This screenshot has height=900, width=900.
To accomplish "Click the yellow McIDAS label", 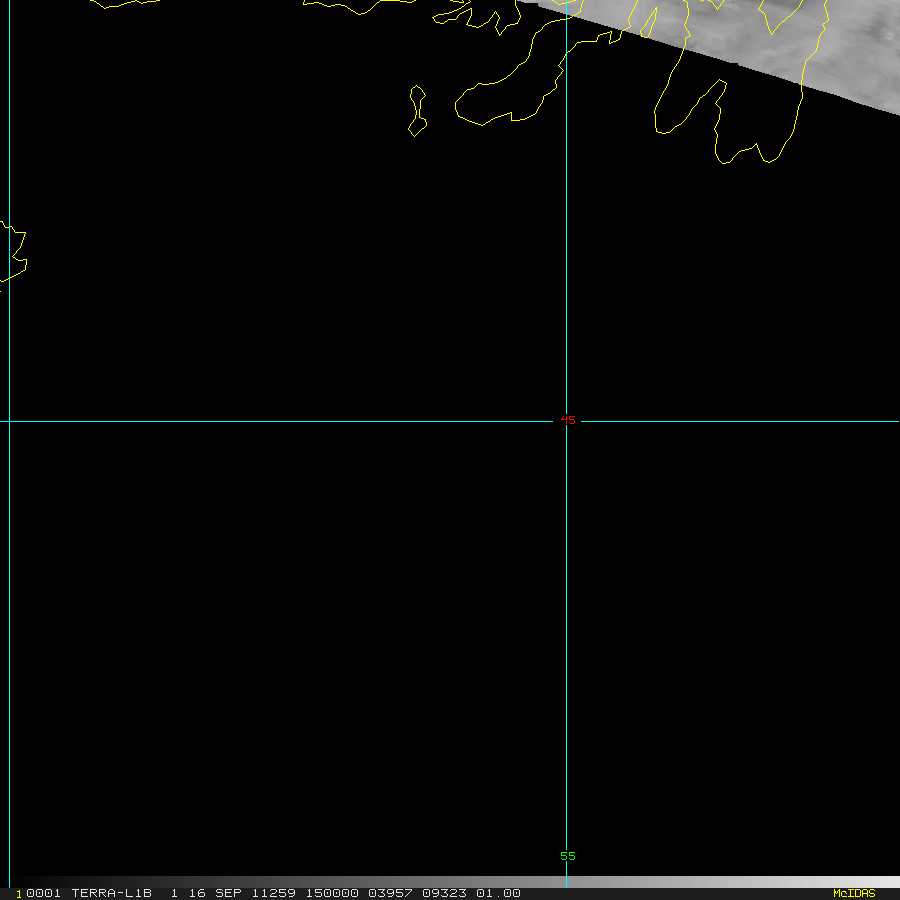I will (x=854, y=893).
